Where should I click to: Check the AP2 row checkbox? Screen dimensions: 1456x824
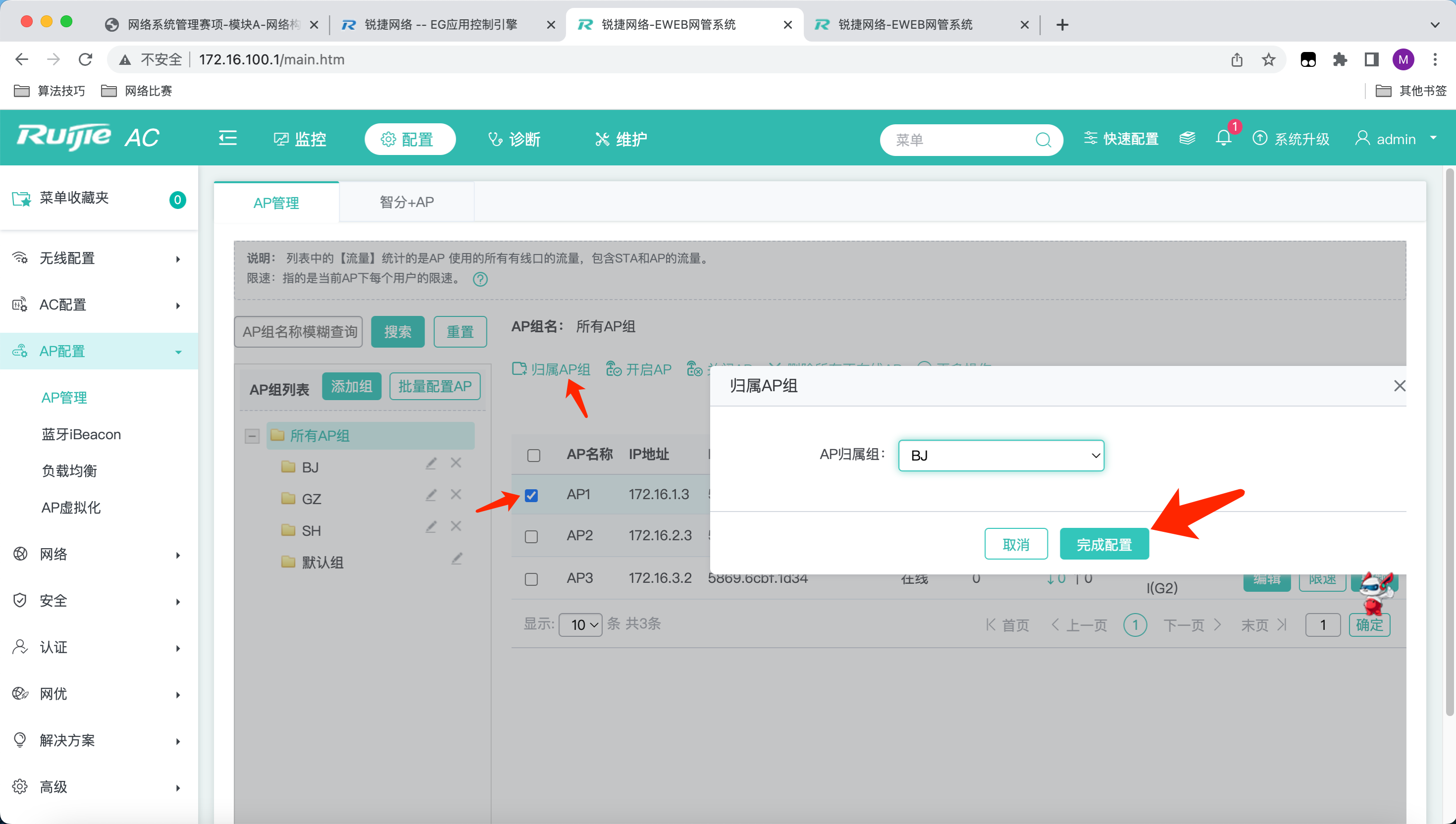531,536
